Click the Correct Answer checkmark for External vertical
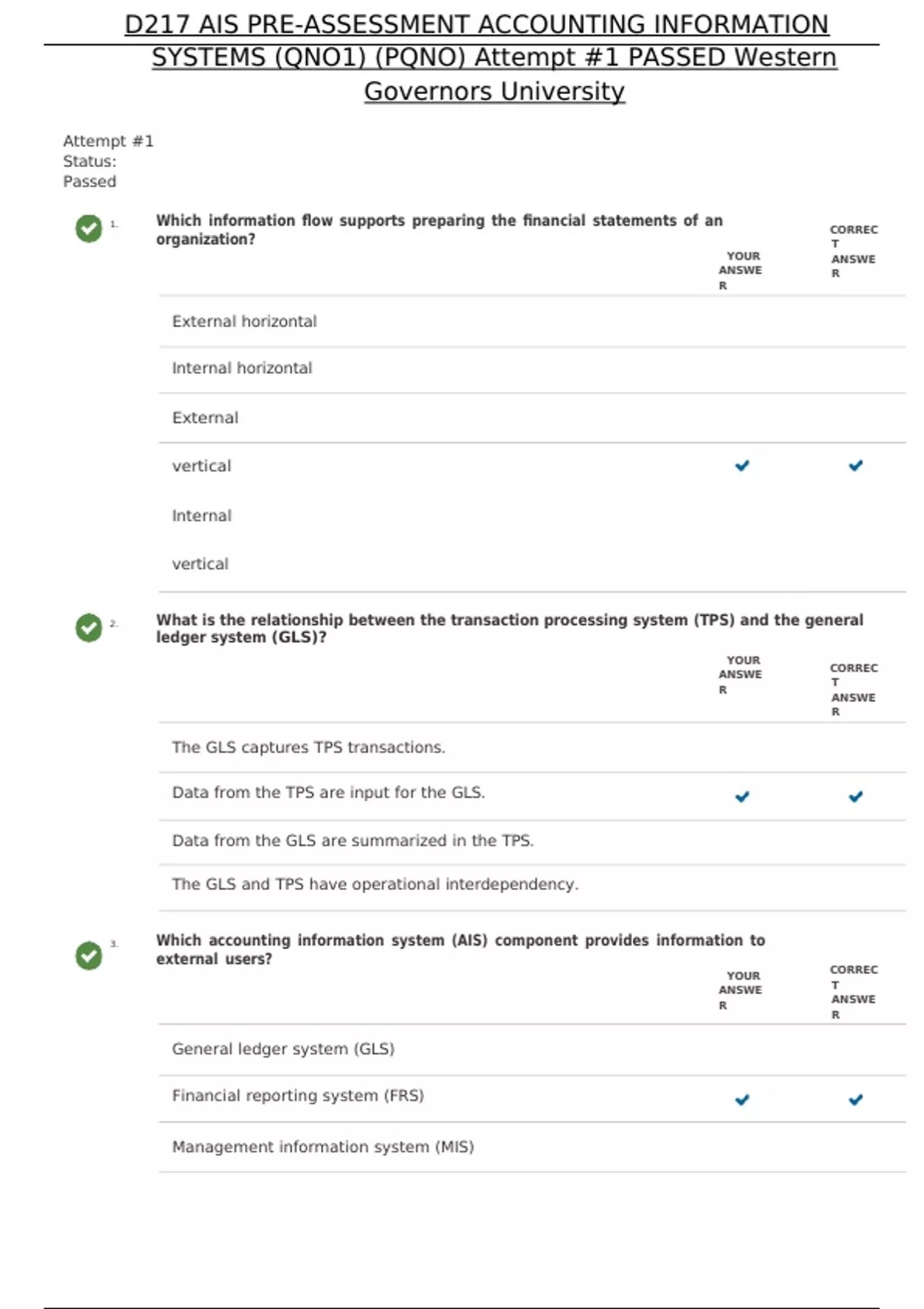 tap(855, 466)
